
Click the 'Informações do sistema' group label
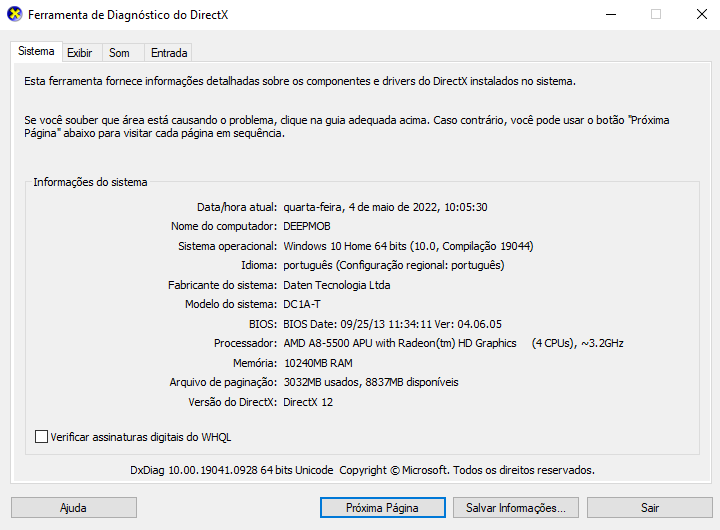coord(90,182)
